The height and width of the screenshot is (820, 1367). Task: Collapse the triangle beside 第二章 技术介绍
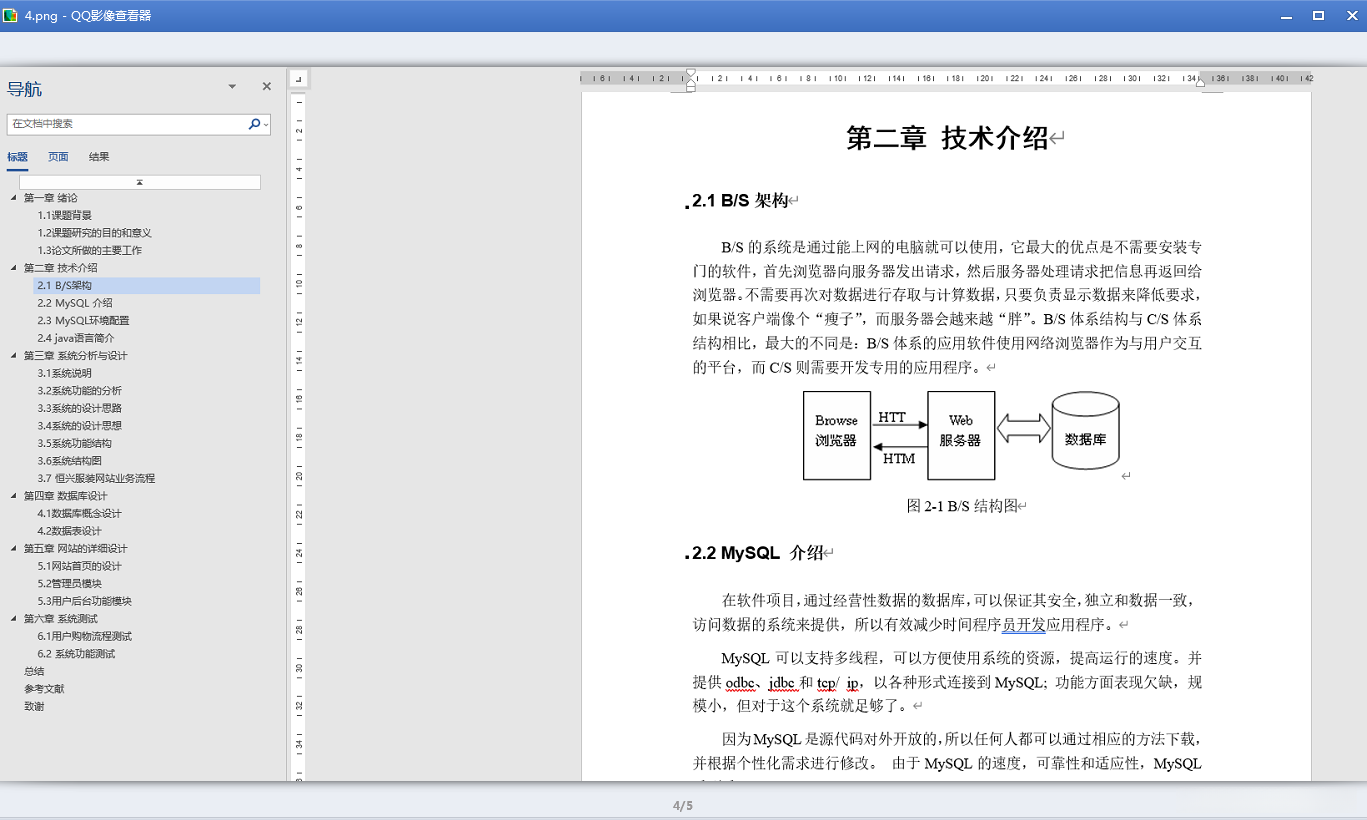[14, 268]
